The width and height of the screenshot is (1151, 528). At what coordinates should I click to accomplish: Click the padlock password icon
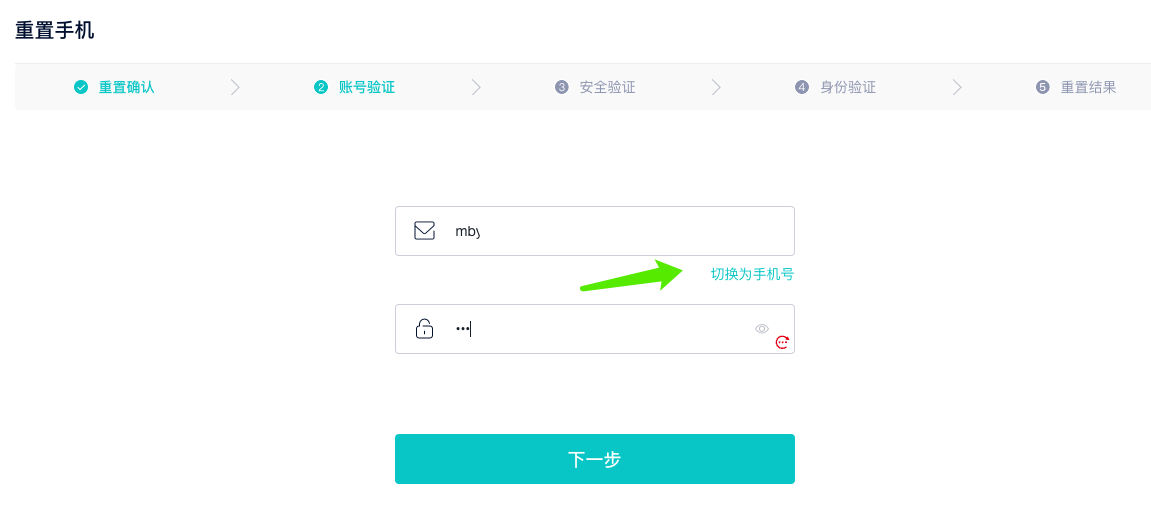[424, 328]
